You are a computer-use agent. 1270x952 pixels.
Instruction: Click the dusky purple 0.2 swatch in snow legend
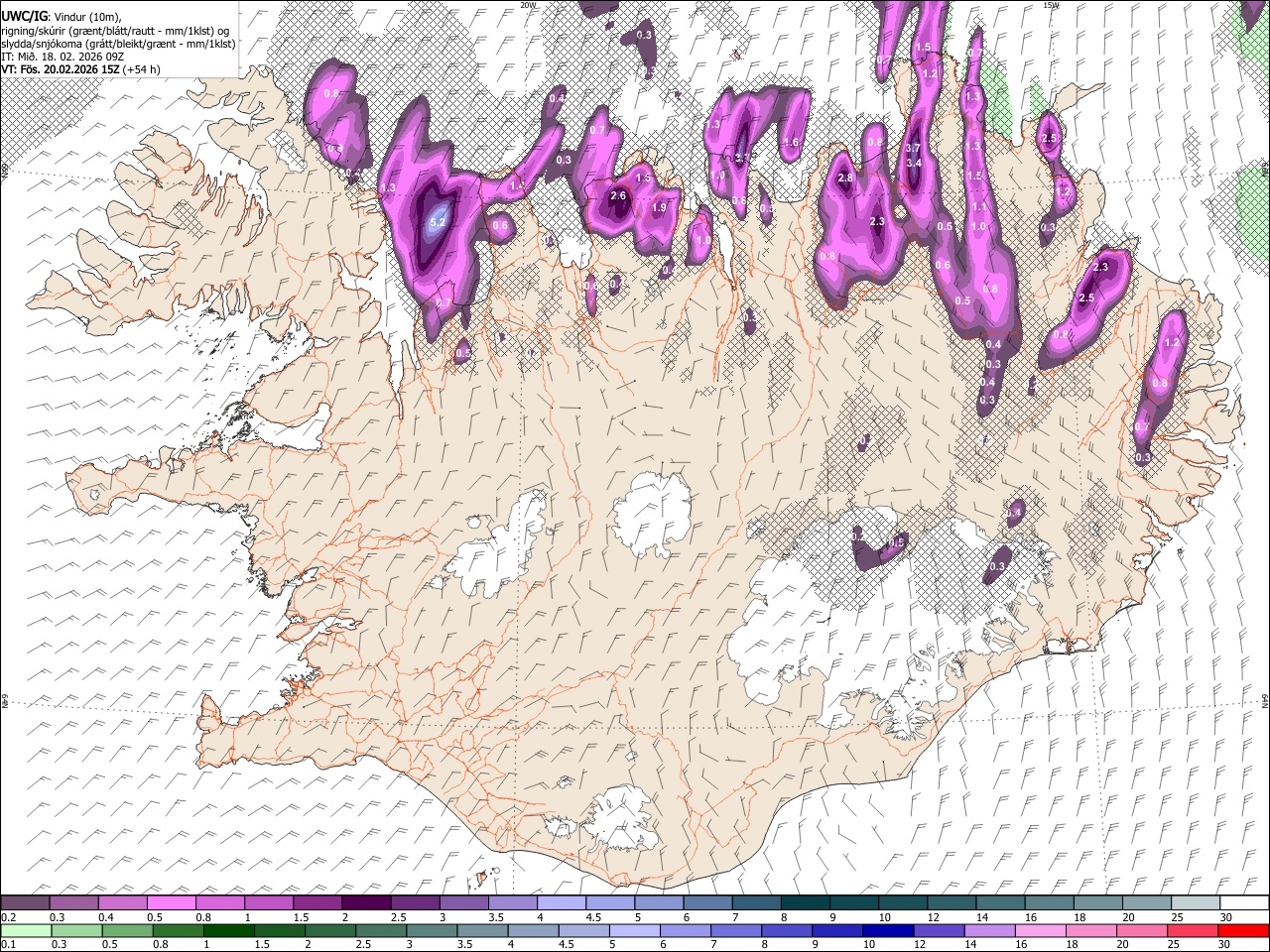[25, 903]
